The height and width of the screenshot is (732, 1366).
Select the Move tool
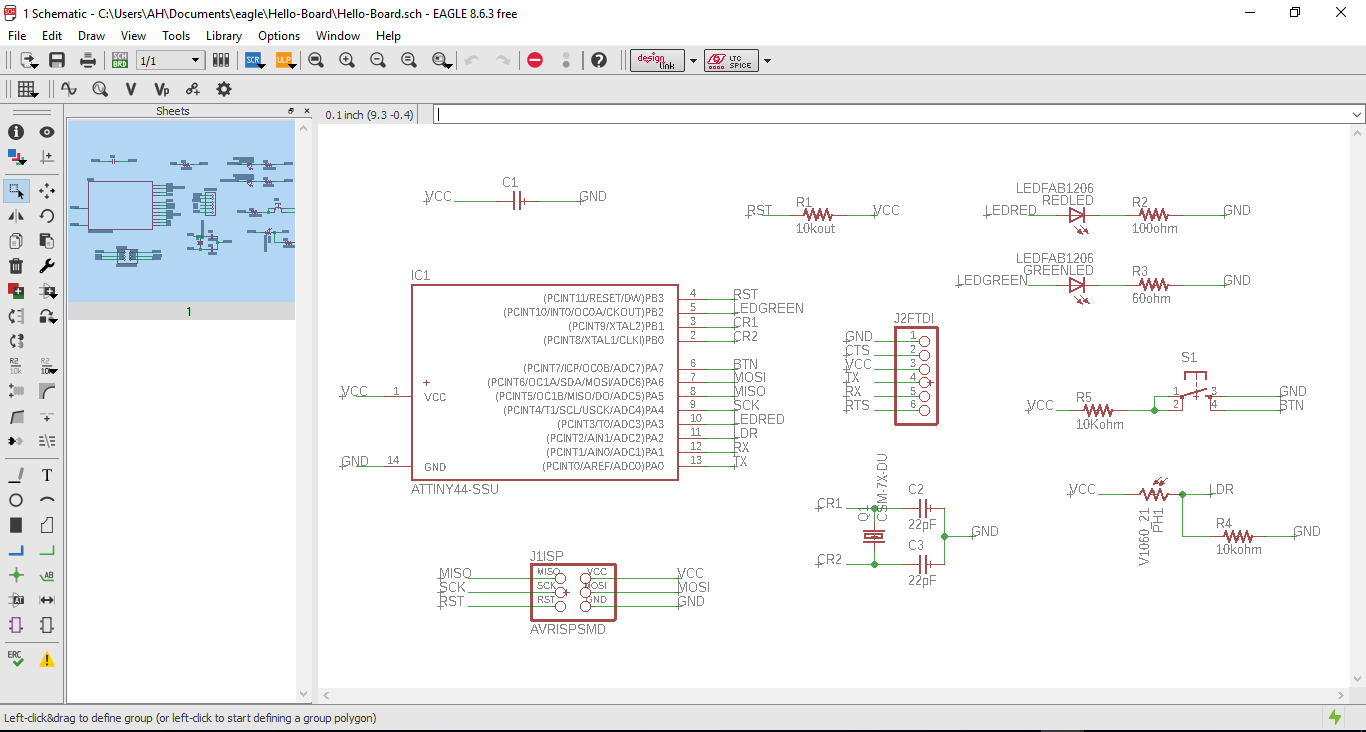[47, 190]
